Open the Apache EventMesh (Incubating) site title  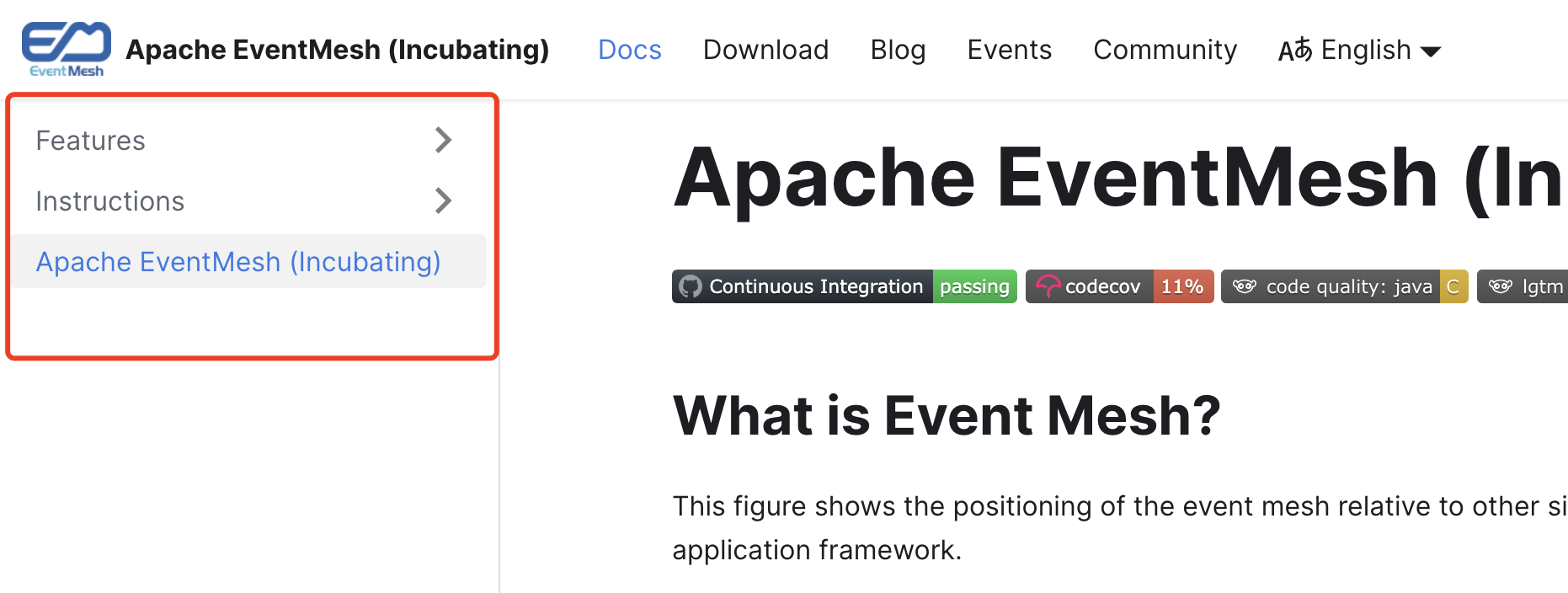pyautogui.click(x=337, y=50)
